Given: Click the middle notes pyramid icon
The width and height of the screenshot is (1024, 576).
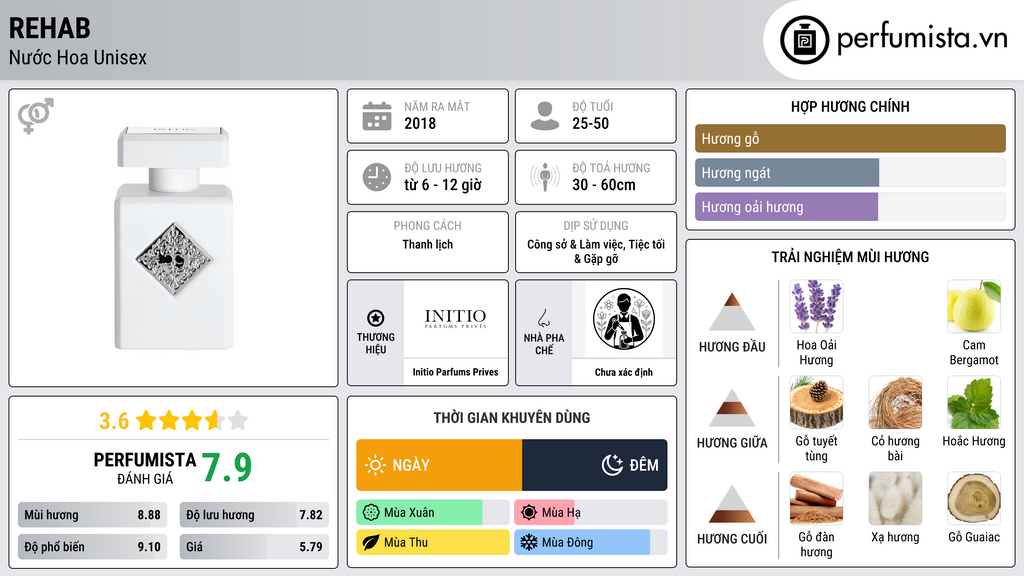Looking at the screenshot, I should click(x=732, y=408).
